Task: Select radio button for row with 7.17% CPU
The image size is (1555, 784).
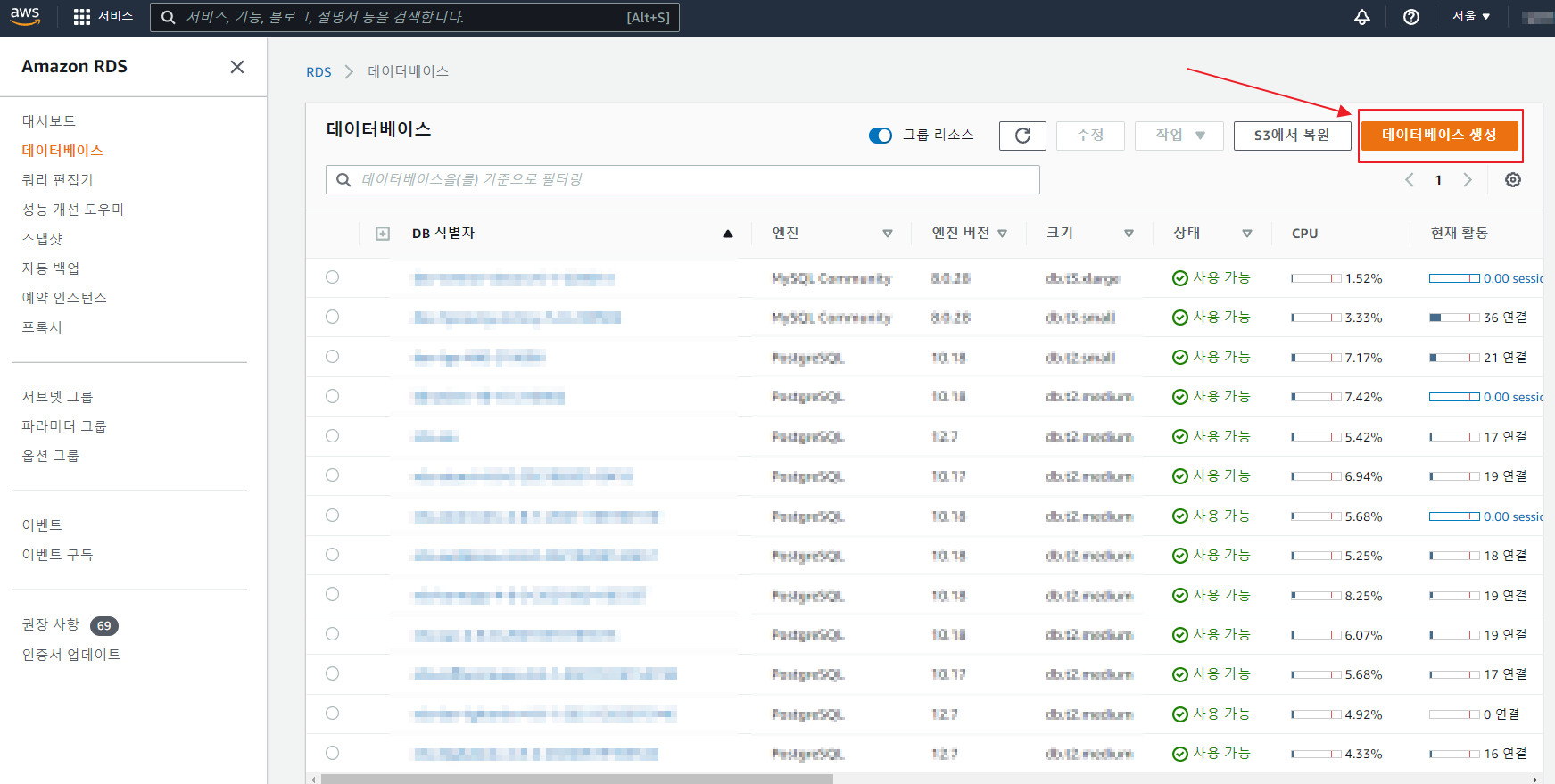Action: (332, 357)
